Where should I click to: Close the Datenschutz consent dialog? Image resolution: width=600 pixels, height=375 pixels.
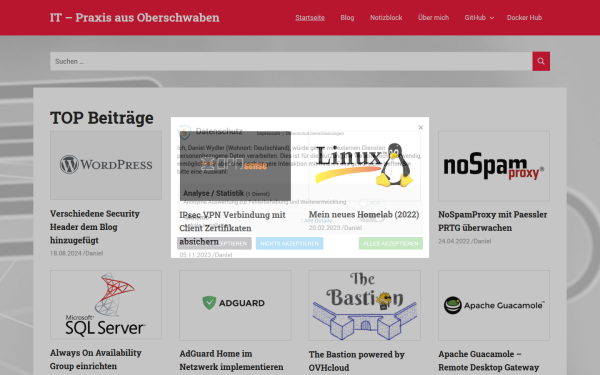(x=421, y=127)
